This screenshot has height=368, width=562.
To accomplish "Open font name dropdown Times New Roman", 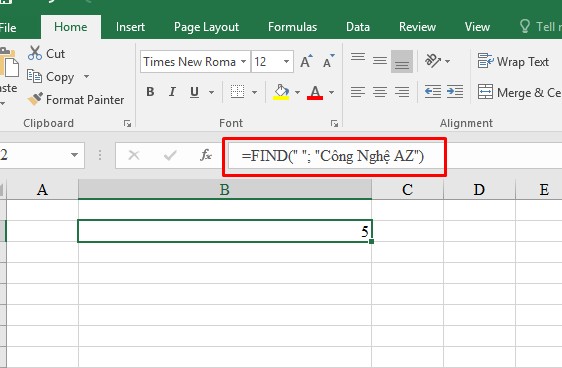I will pos(243,62).
